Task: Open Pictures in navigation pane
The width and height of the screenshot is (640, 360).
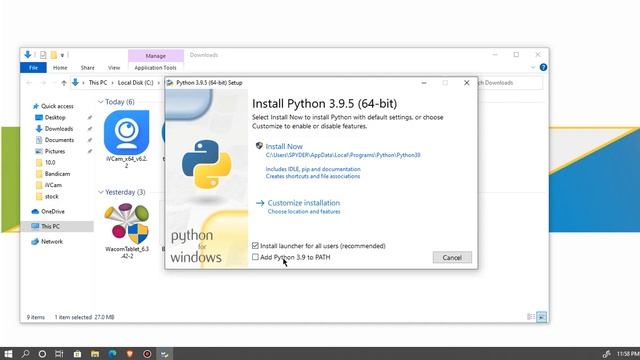Action: click(x=55, y=151)
